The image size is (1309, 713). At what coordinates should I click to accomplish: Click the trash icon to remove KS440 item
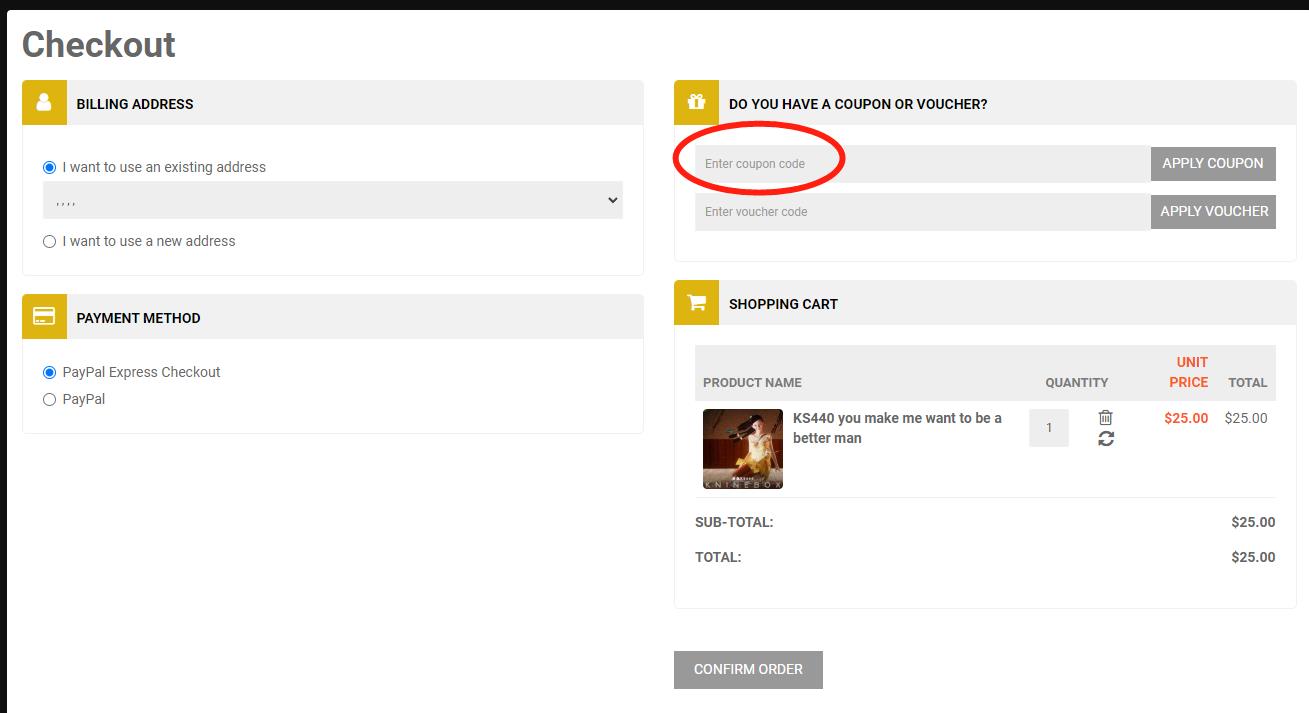(1105, 417)
